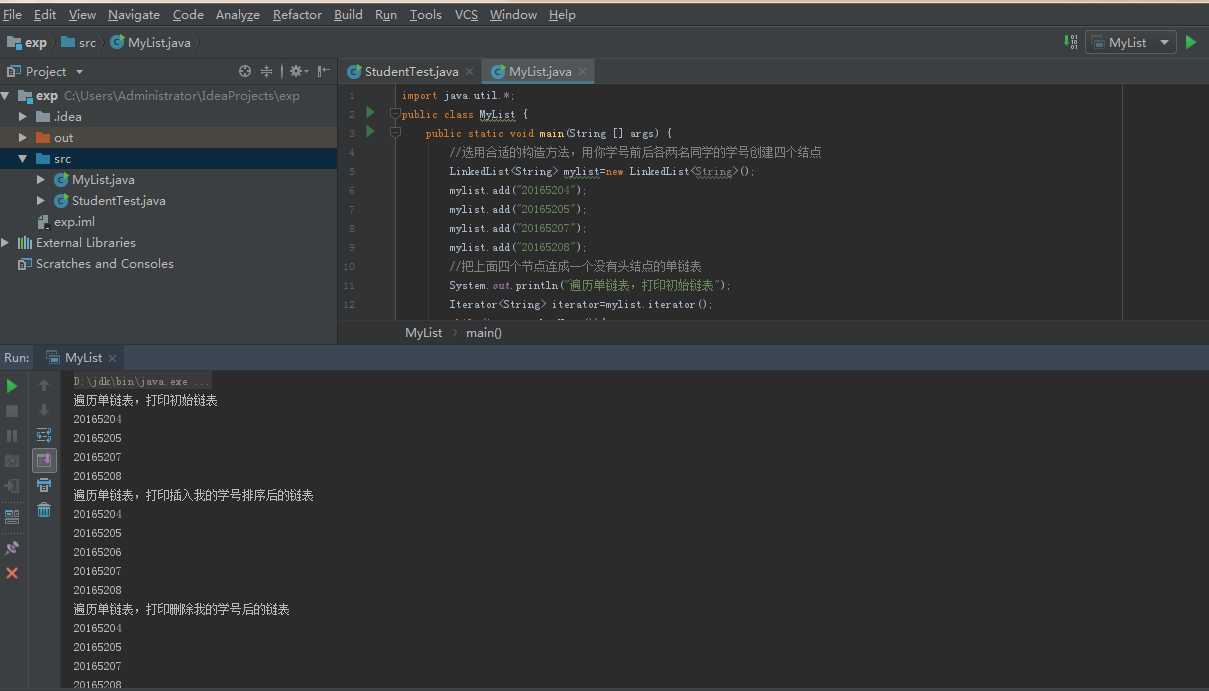Click the print icon in Run console

44,485
